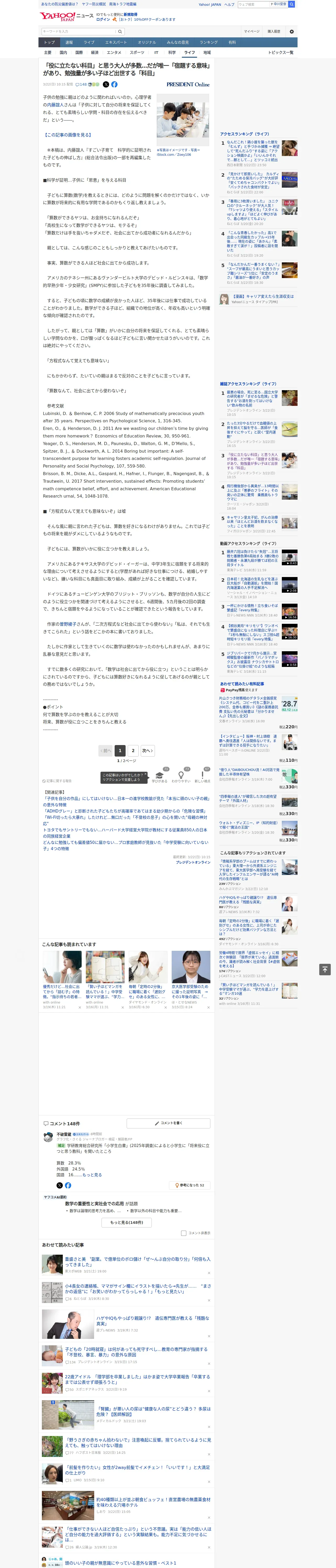Click the 記事に関する報告 report icon link
The height and width of the screenshot is (1568, 336).
(x=57, y=781)
